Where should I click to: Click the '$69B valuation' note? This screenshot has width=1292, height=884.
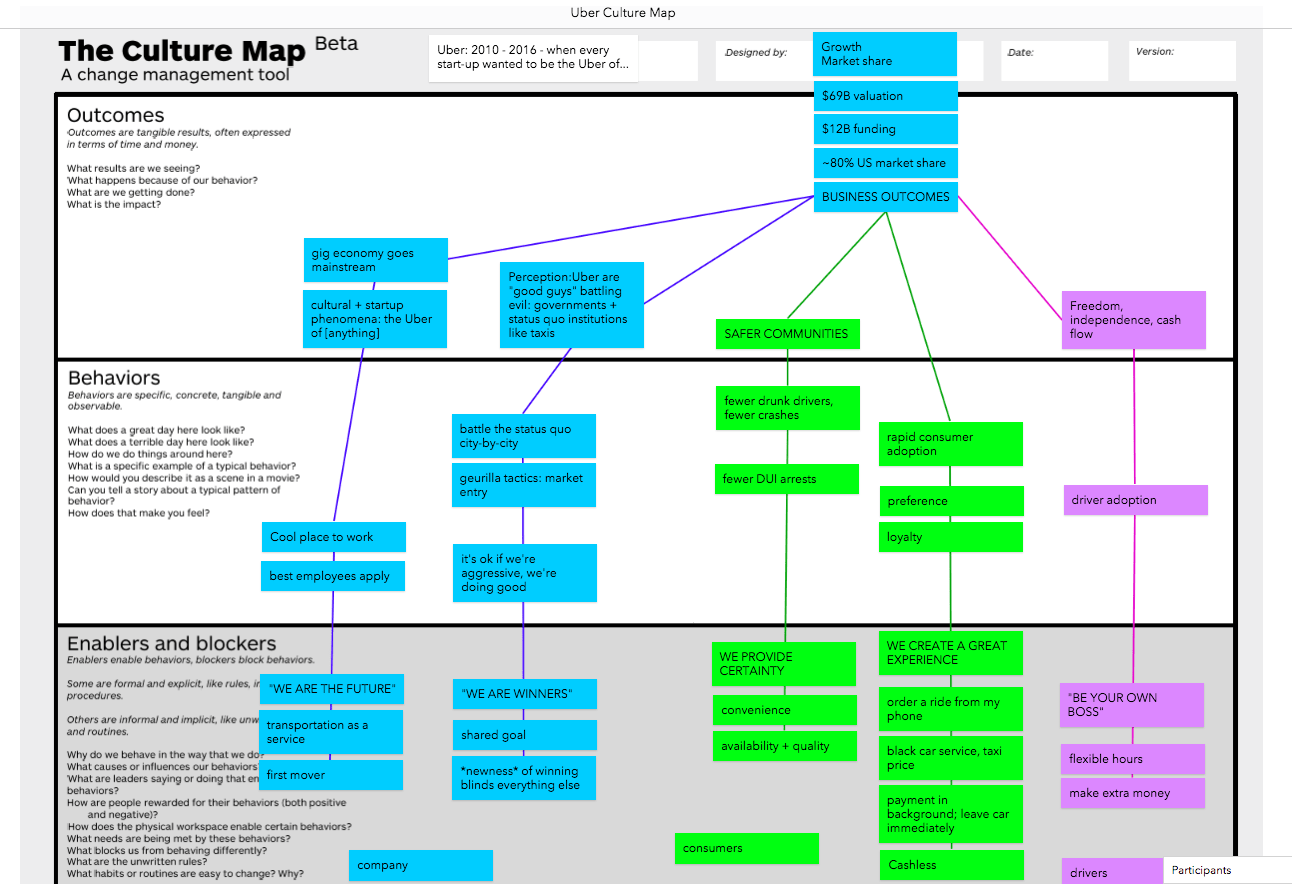coord(886,96)
